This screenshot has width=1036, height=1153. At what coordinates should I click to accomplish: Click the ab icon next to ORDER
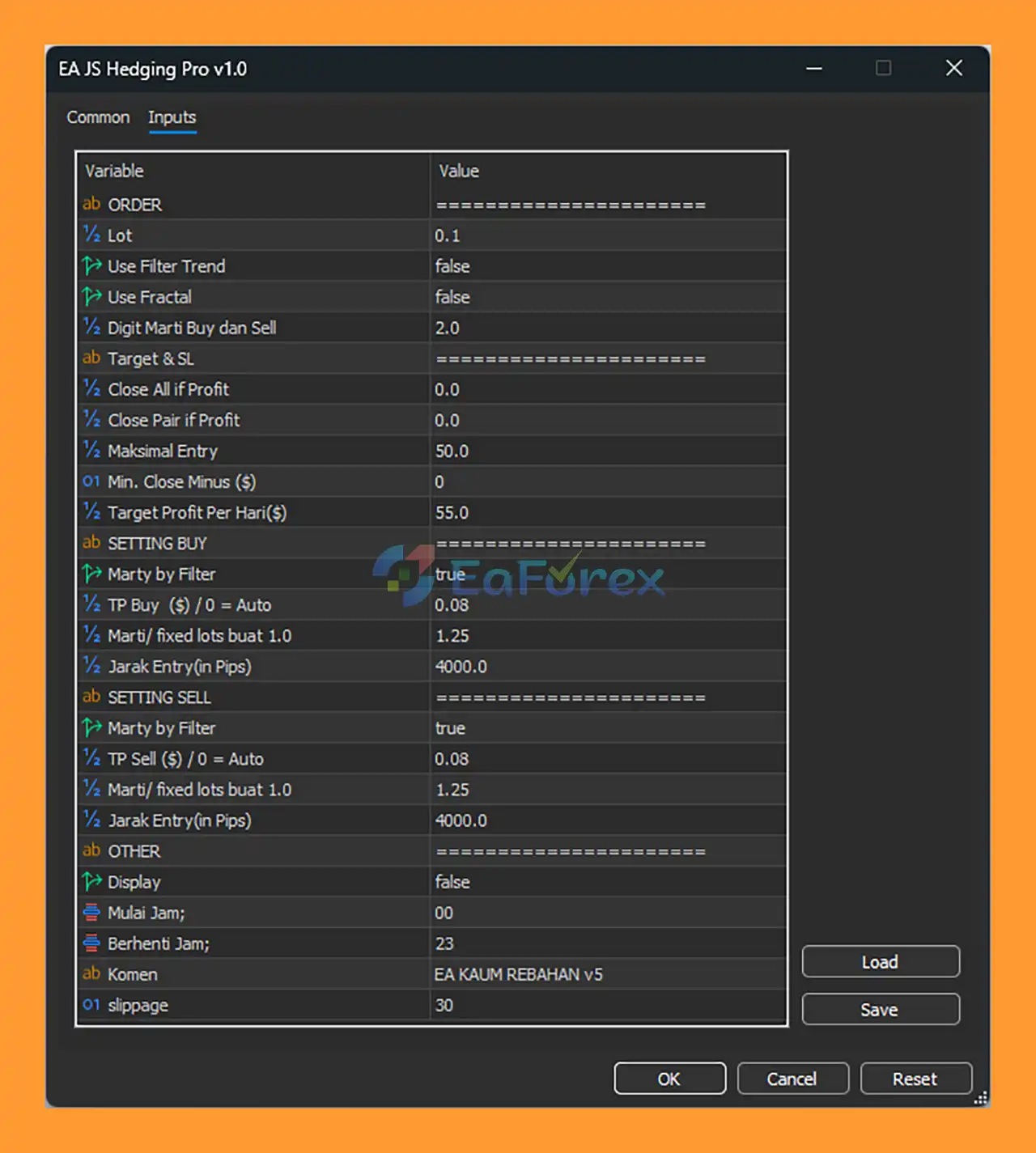tap(91, 205)
